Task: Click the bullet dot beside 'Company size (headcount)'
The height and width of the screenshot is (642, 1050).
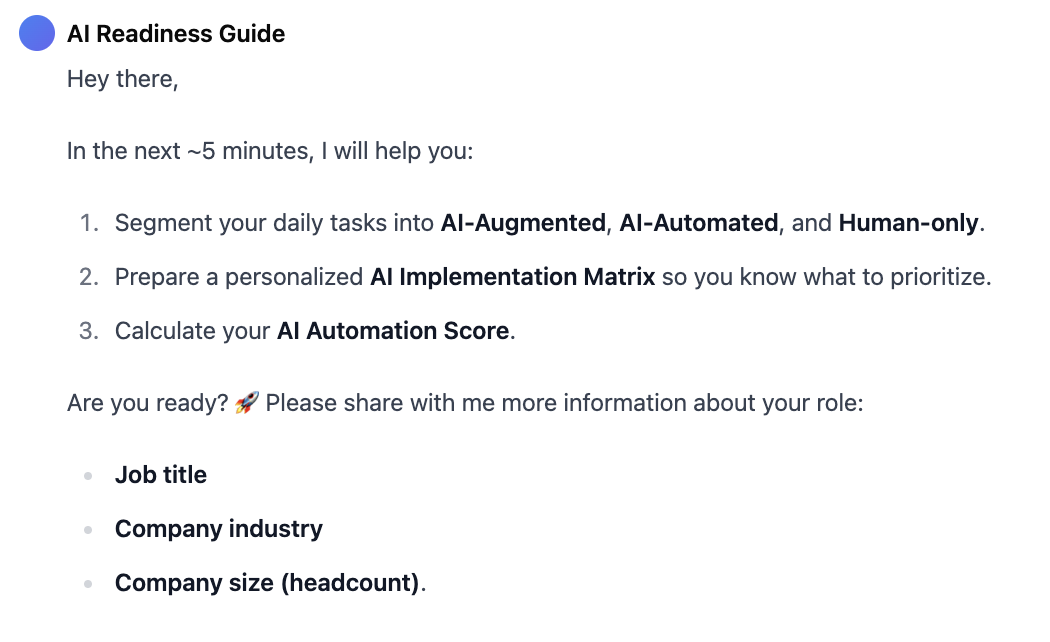Action: pyautogui.click(x=88, y=584)
